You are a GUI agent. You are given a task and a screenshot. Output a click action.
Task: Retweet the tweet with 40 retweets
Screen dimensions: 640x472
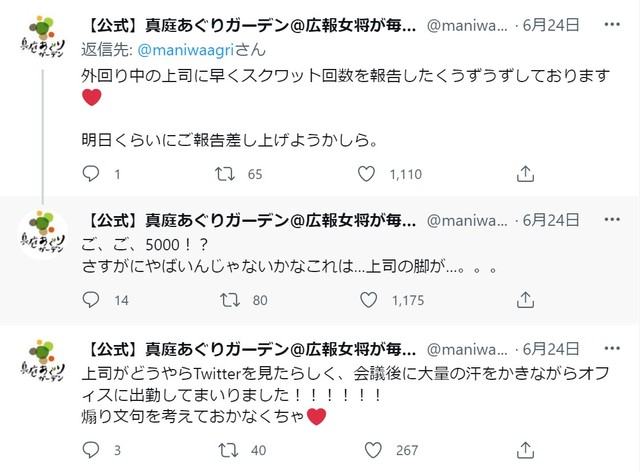[226, 449]
